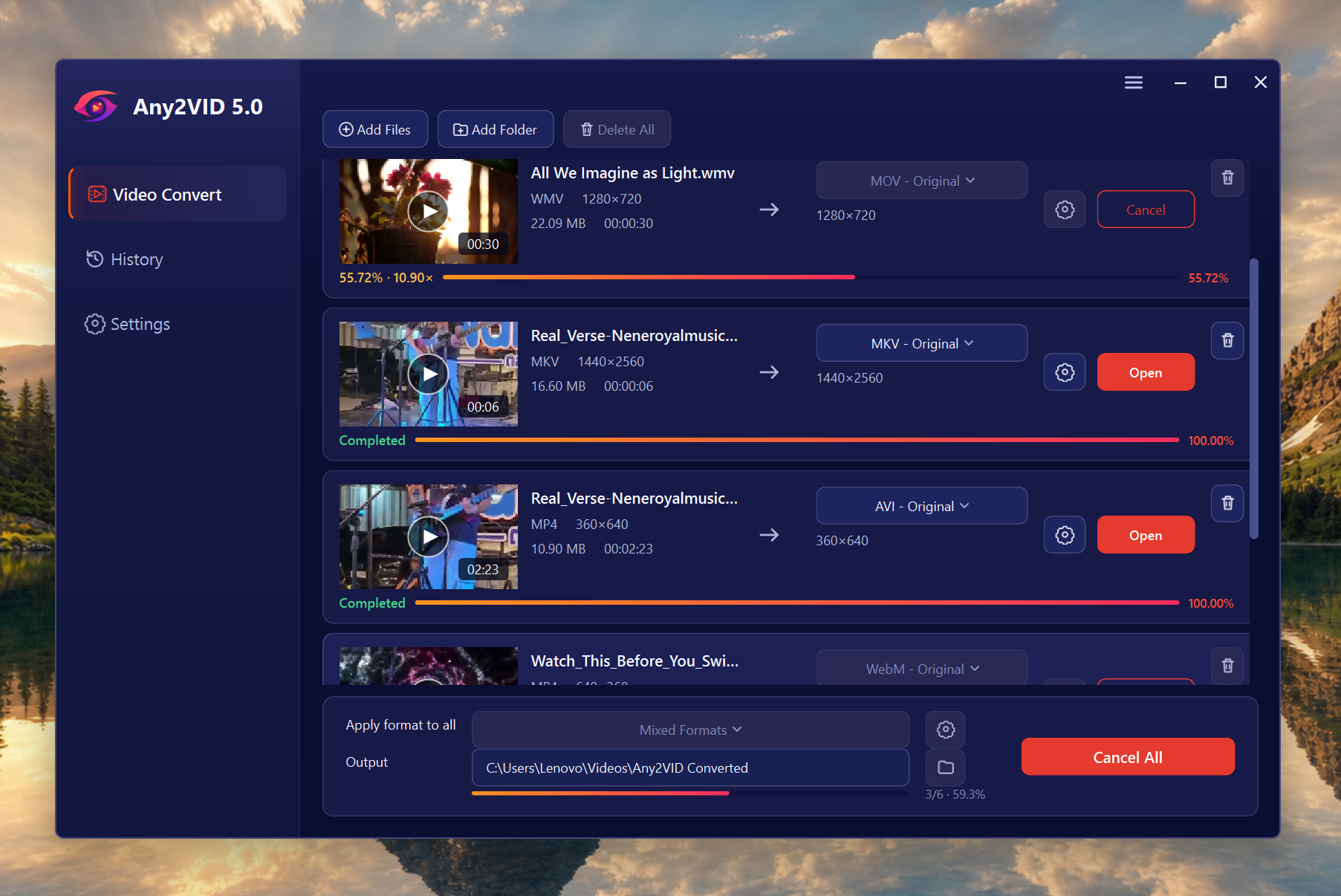Cancel the WMV conversion in progress
1341x896 pixels.
pos(1146,210)
